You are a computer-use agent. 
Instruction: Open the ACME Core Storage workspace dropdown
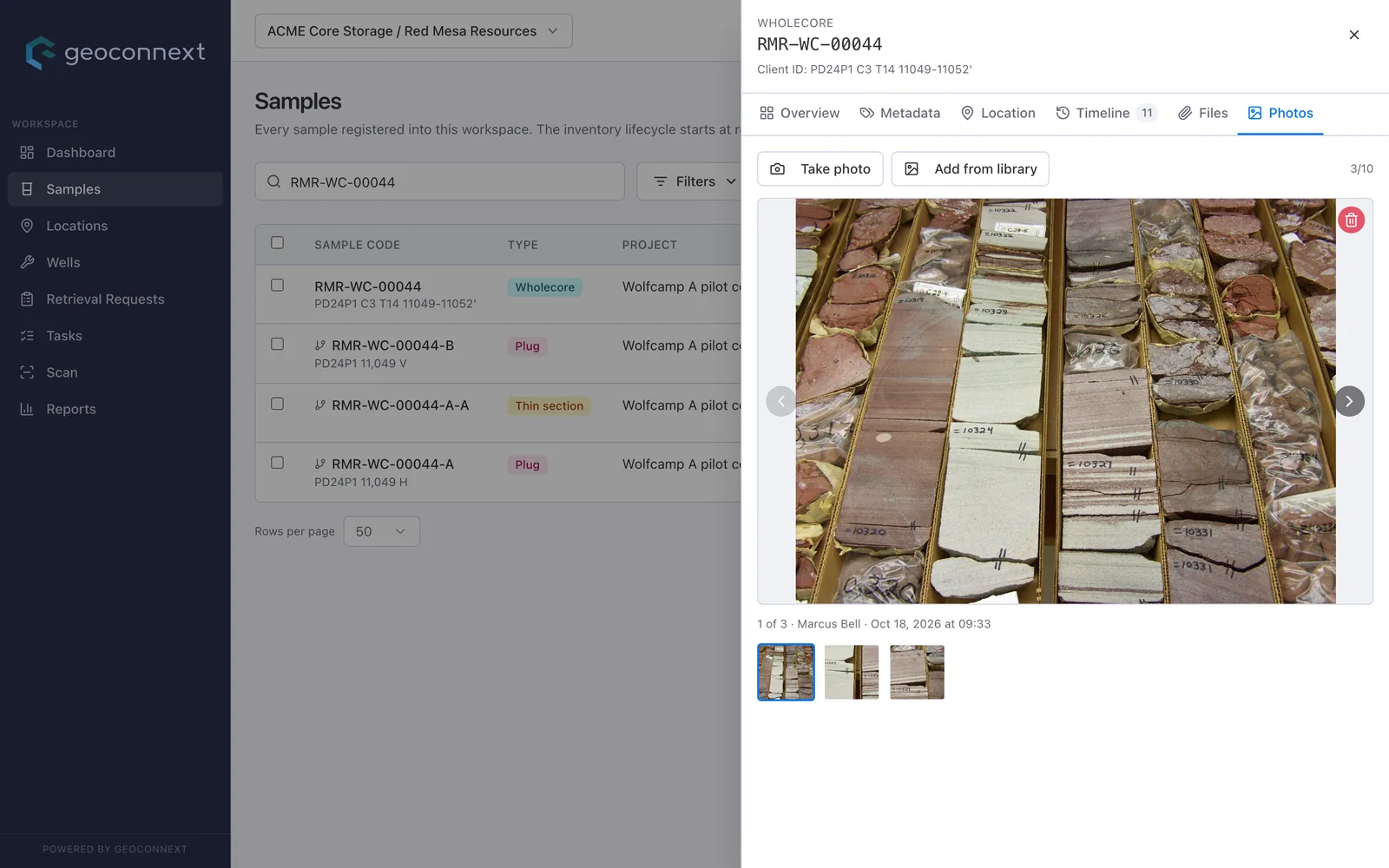click(x=413, y=31)
